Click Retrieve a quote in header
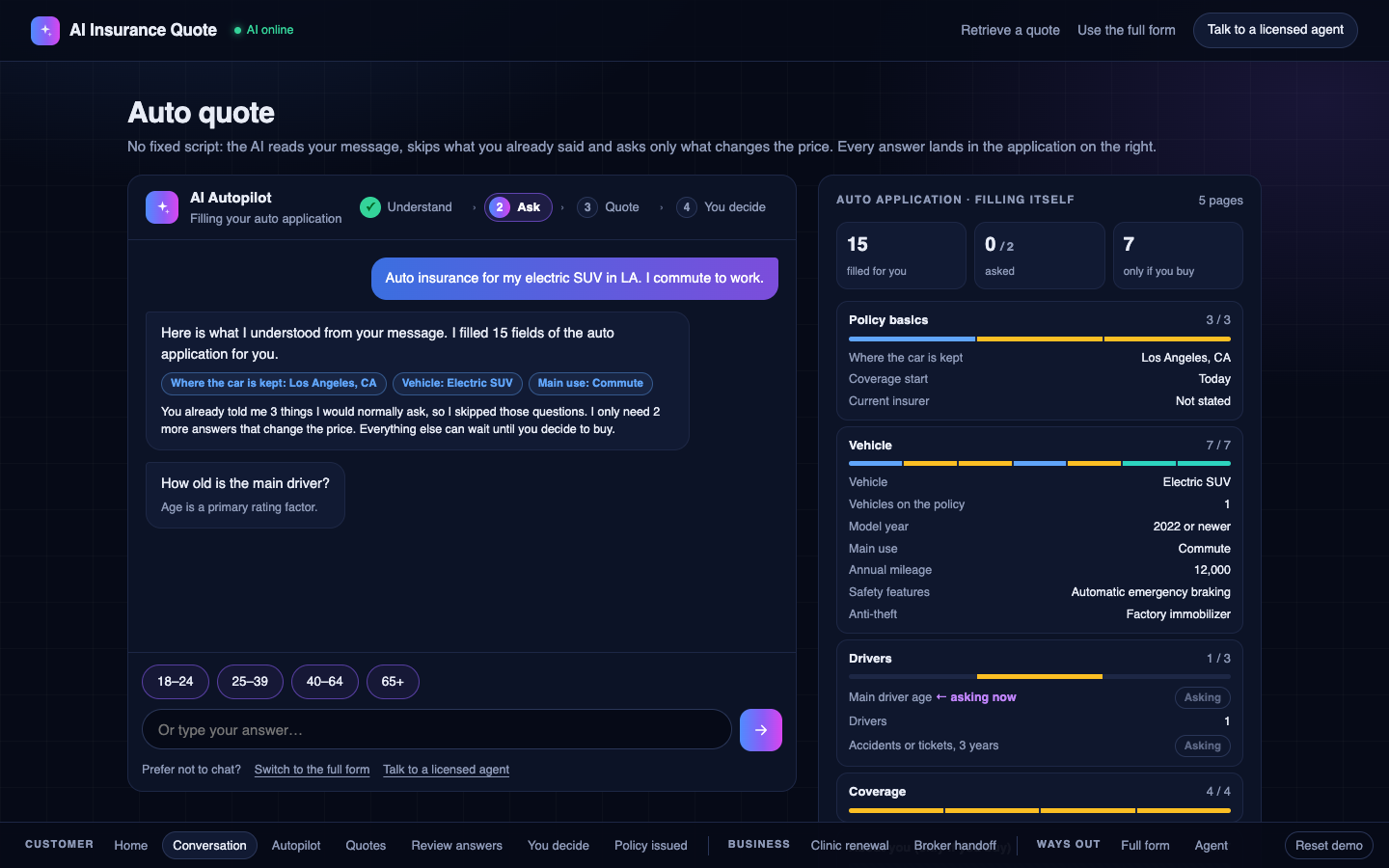The width and height of the screenshot is (1389, 868). [1010, 31]
